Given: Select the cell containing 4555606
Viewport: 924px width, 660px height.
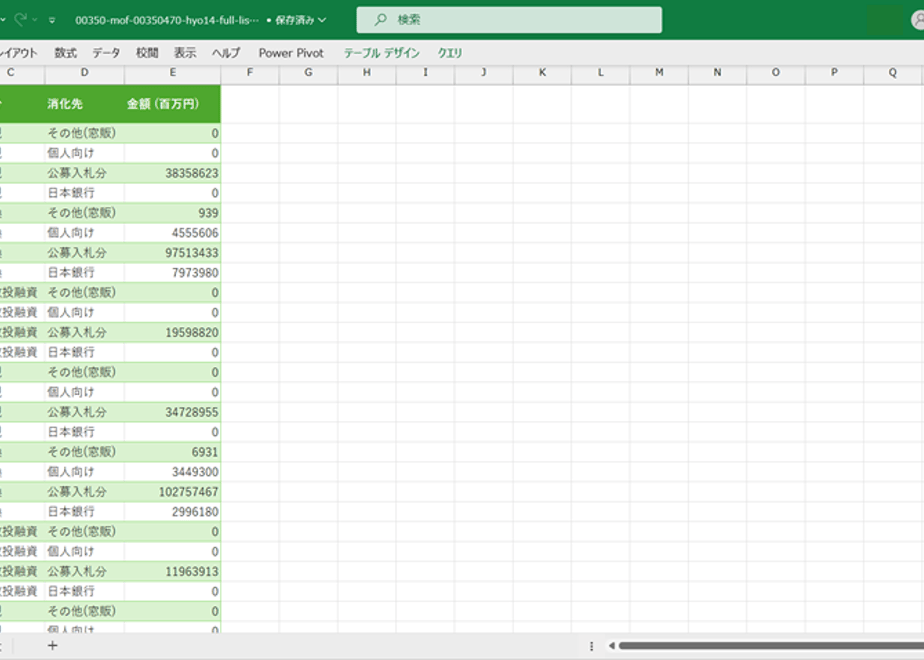Looking at the screenshot, I should [173, 233].
